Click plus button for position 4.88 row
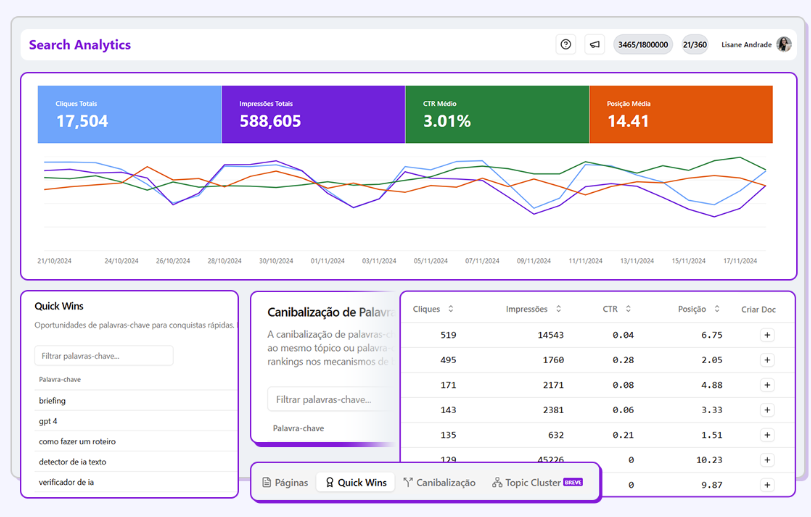 (x=767, y=385)
